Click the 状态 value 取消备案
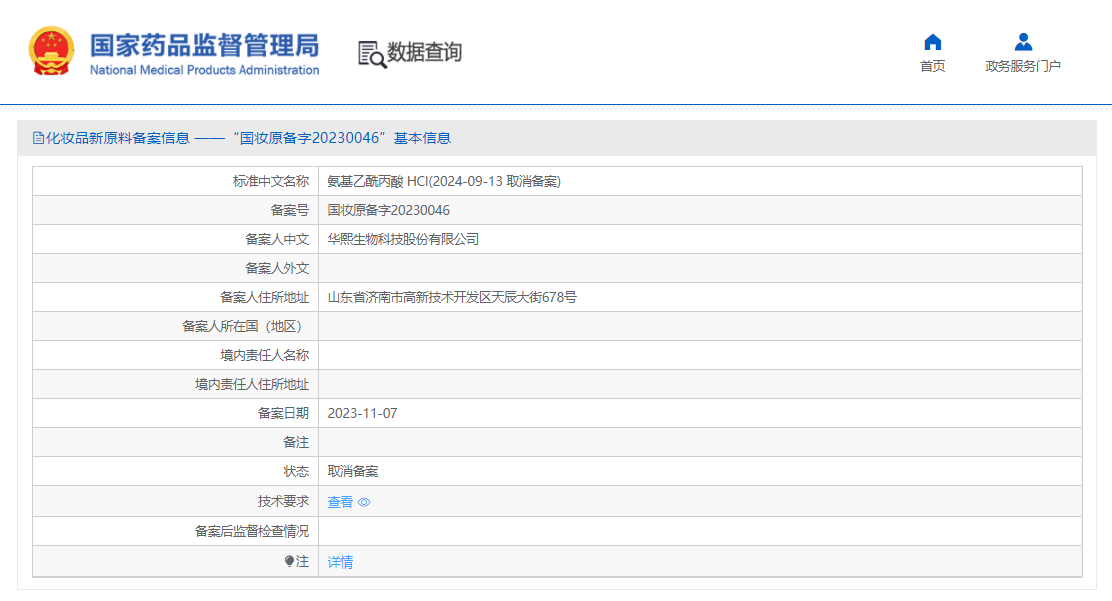This screenshot has width=1112, height=601. point(352,471)
